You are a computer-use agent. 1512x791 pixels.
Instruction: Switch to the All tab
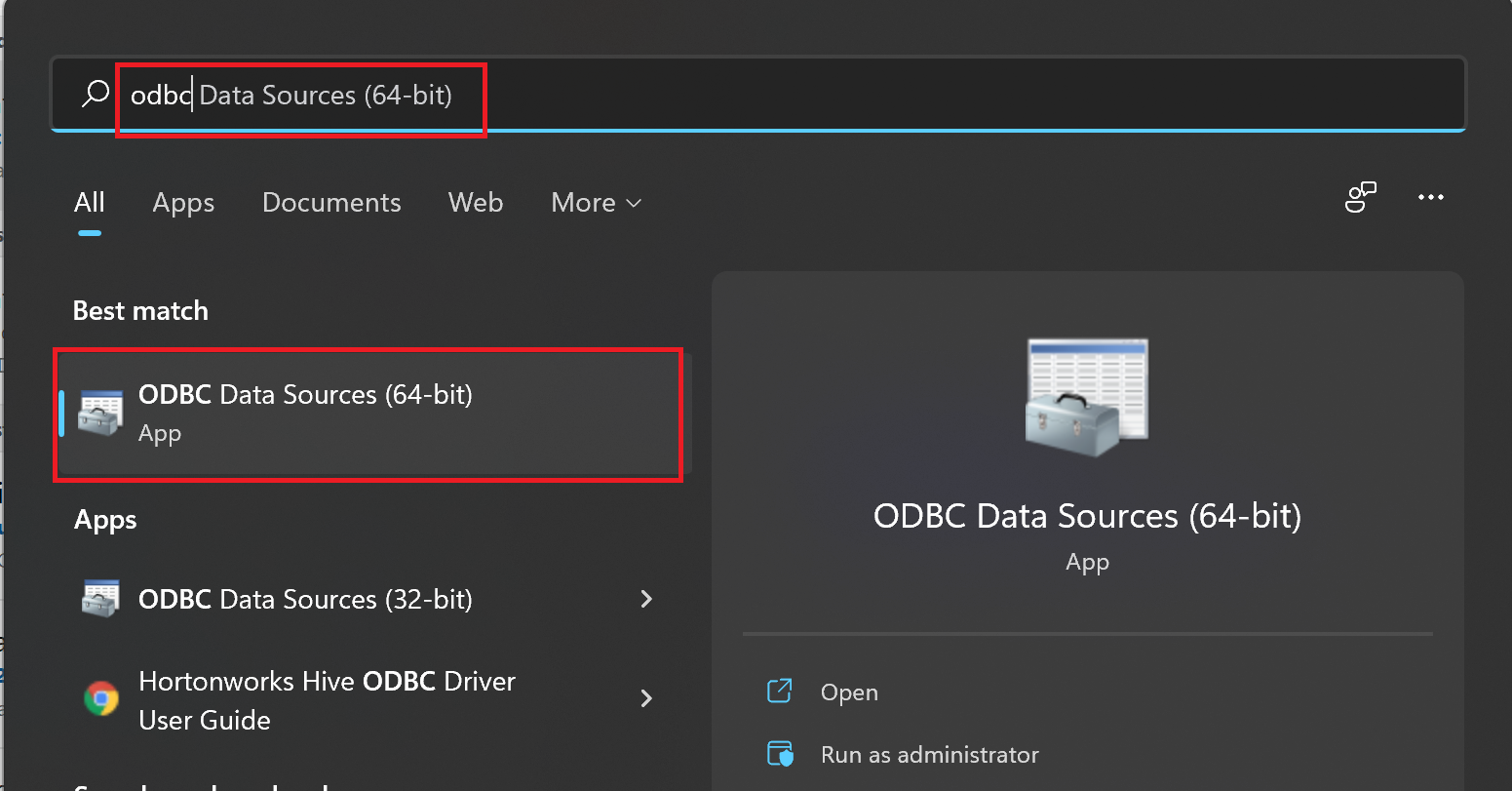point(89,203)
